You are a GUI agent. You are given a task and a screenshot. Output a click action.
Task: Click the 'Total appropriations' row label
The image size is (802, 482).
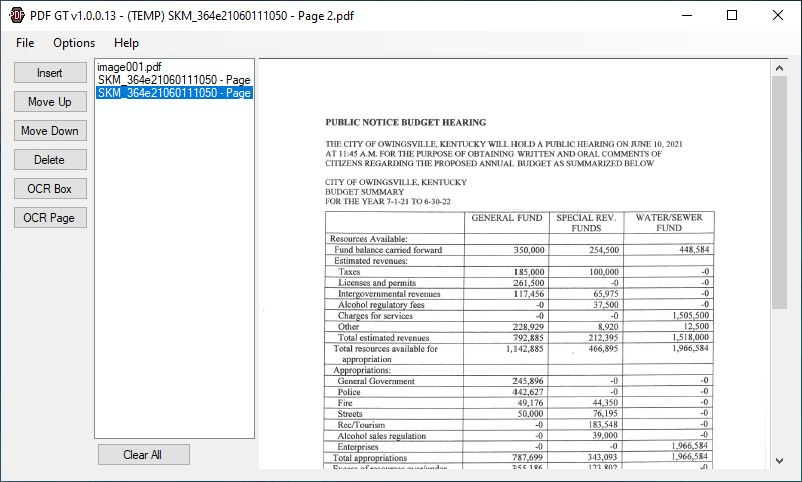tap(370, 458)
